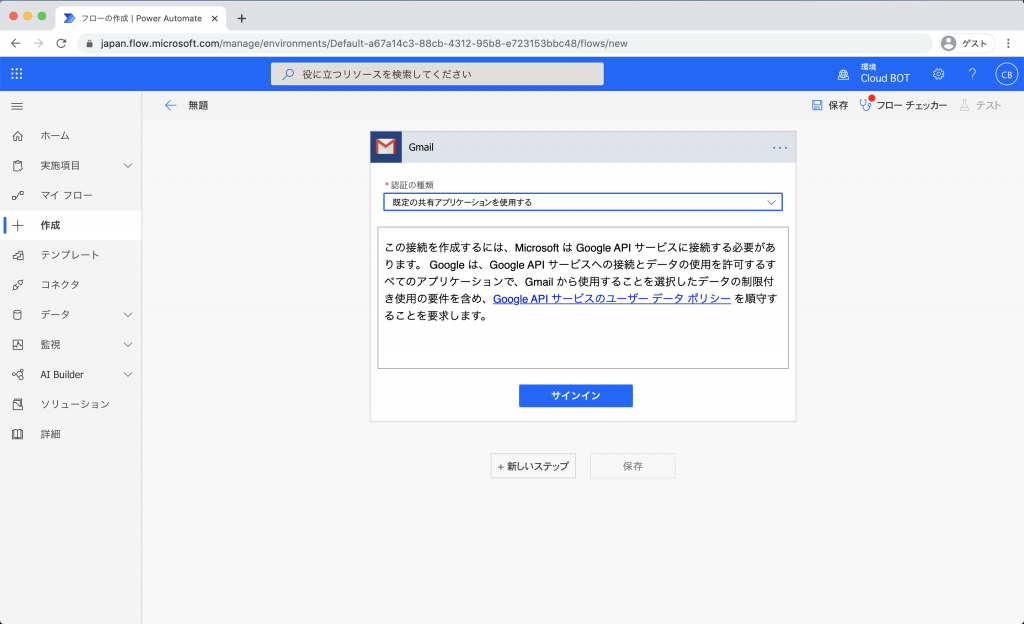The image size is (1024, 624).
Task: Click the 実施項目 clipboard icon
Action: (x=18, y=166)
